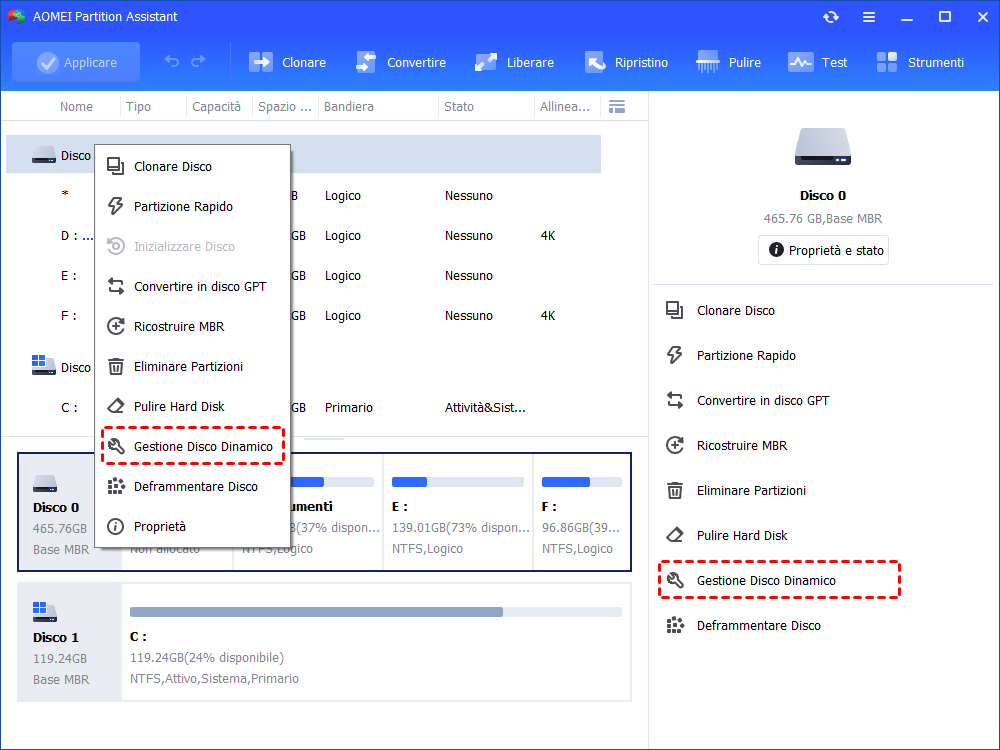Choose Gestione Disco Dinamico in context menu

click(192, 446)
